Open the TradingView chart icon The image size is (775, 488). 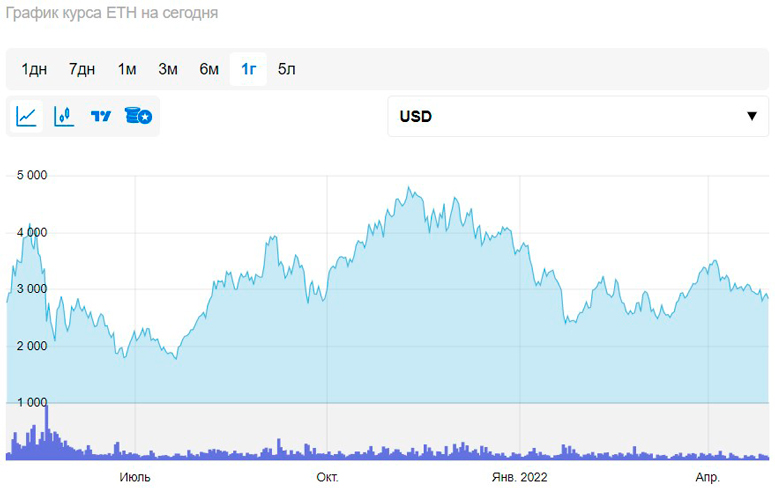(100, 117)
